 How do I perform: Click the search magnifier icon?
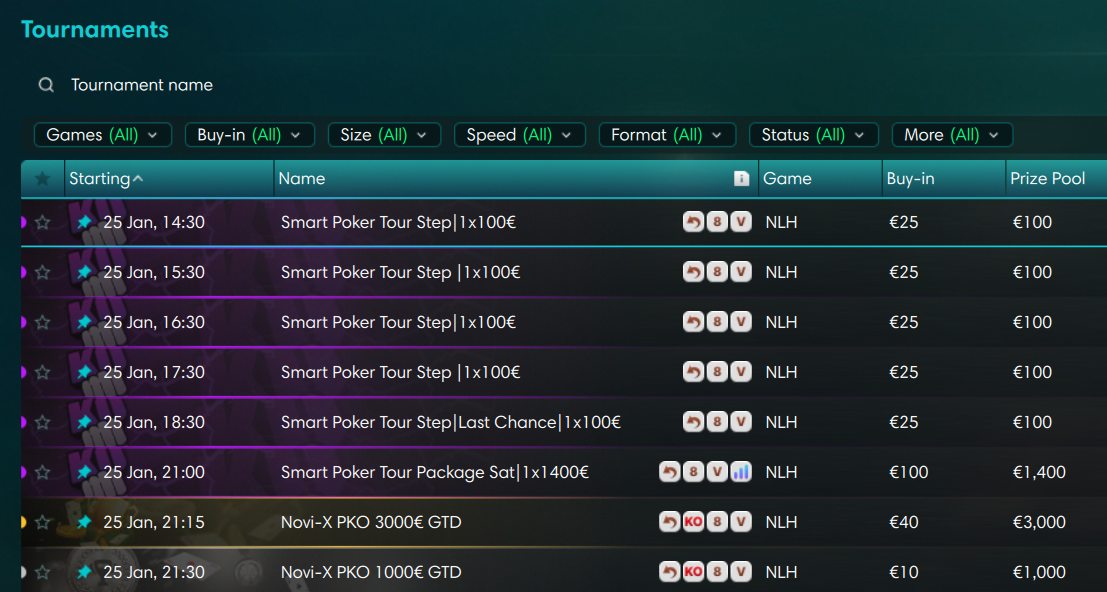point(46,85)
